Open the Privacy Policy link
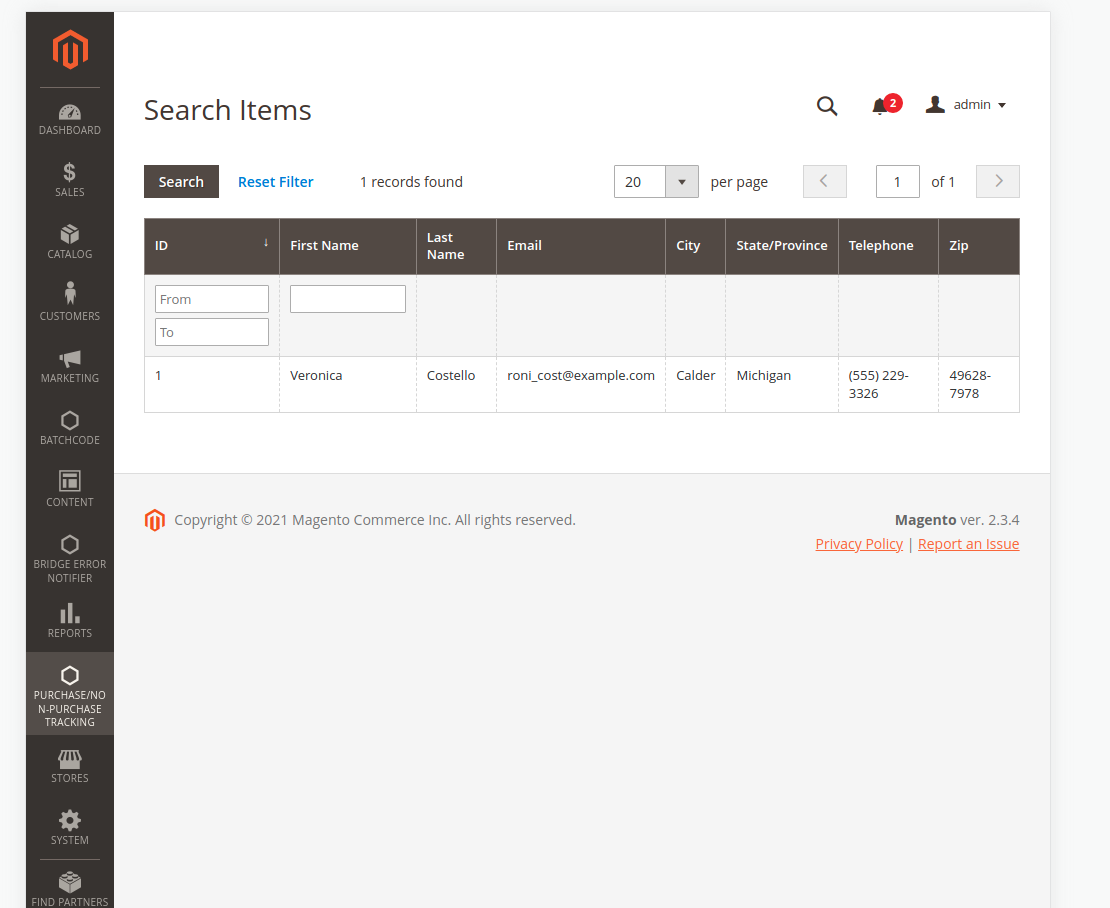Viewport: 1110px width, 908px height. [859, 544]
